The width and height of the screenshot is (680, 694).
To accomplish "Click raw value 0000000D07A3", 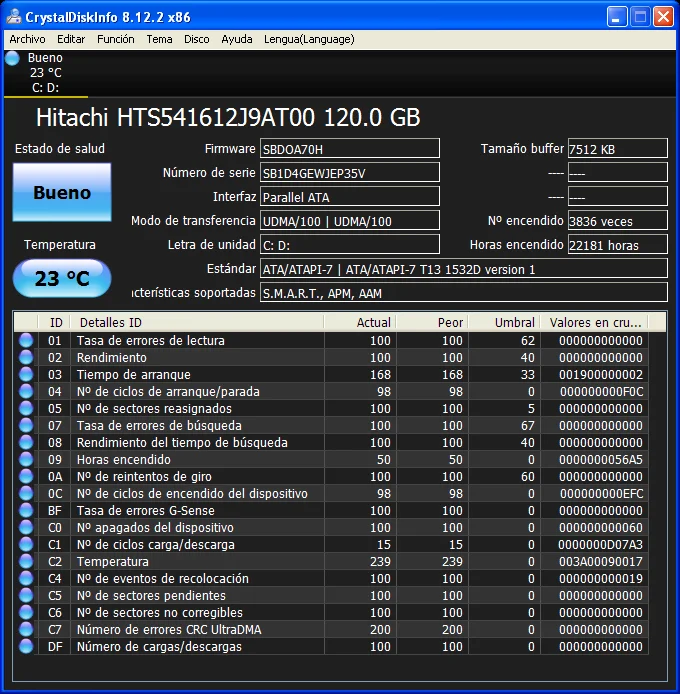I will [x=600, y=544].
